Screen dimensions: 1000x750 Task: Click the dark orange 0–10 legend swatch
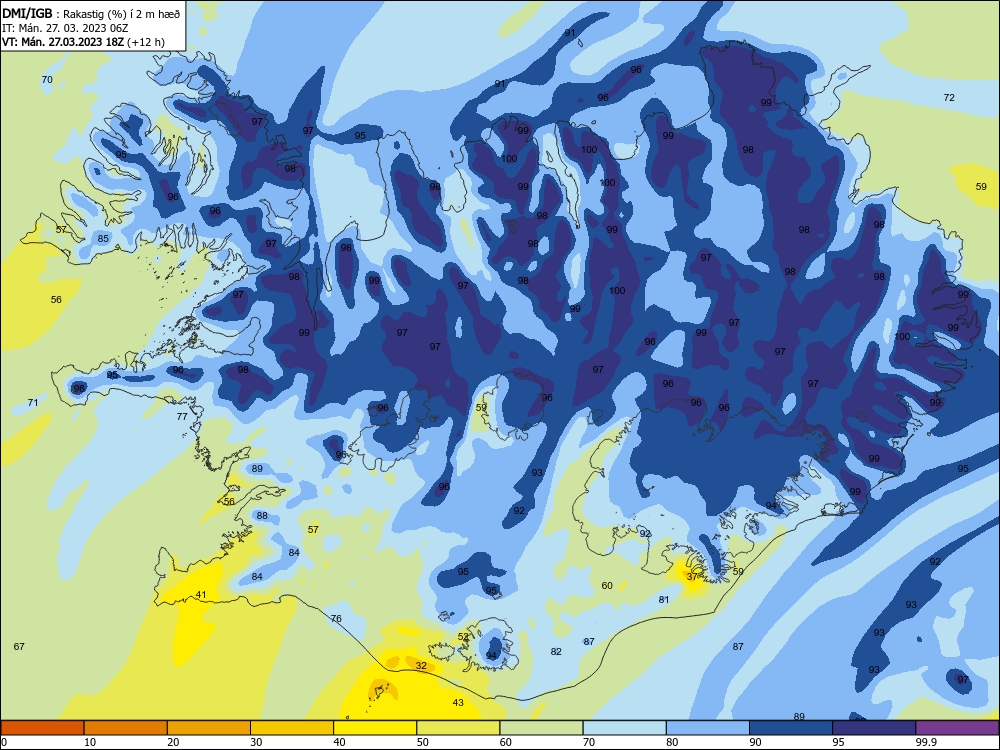pos(42,728)
